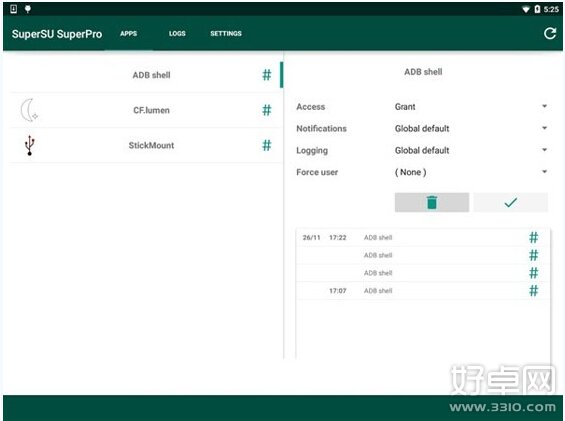Click the SuperSU SuperPro title
The height and width of the screenshot is (421, 565).
pyautogui.click(x=57, y=34)
